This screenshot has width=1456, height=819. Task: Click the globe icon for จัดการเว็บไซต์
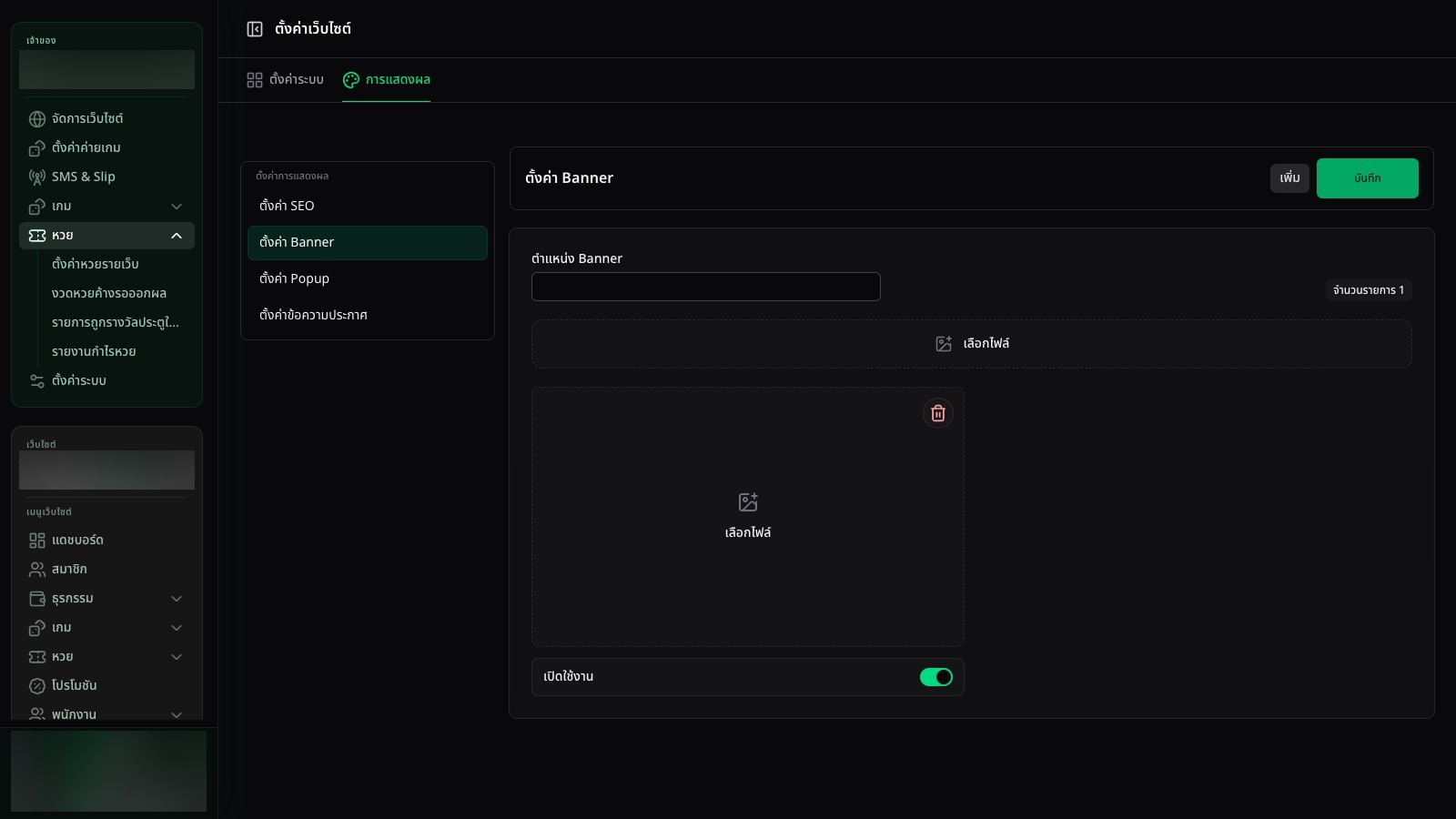tap(37, 119)
